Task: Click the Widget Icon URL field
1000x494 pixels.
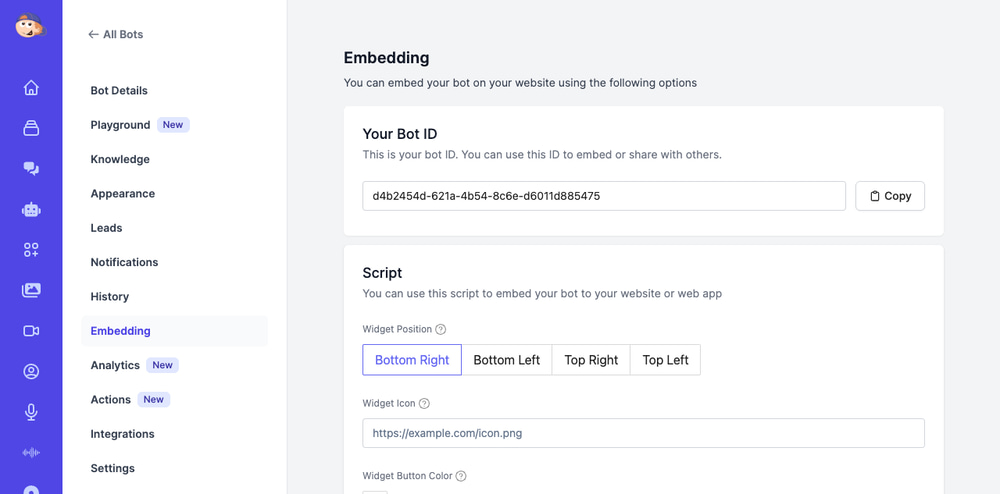Action: click(x=643, y=433)
